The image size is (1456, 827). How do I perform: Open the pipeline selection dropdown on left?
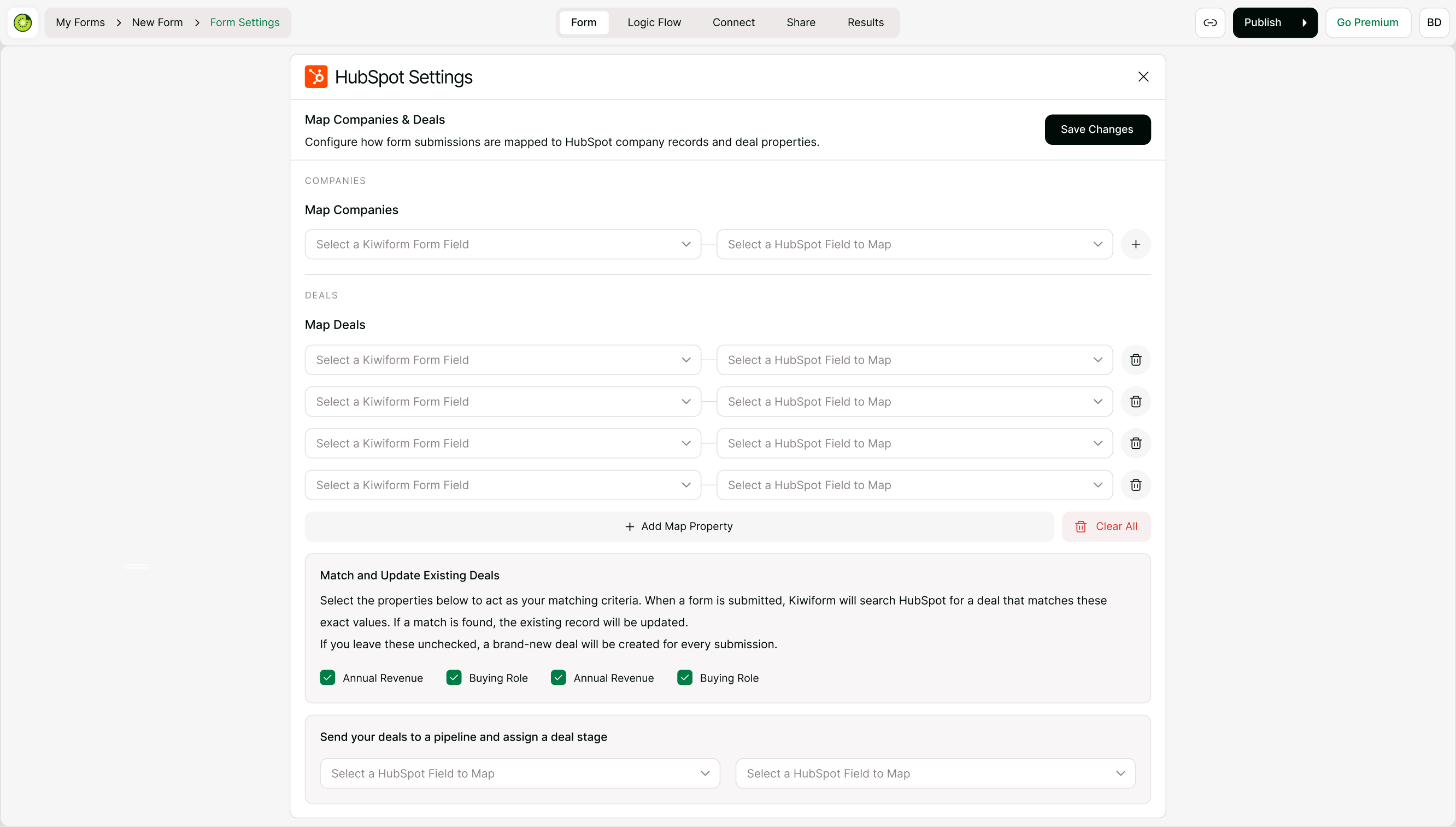click(x=520, y=773)
